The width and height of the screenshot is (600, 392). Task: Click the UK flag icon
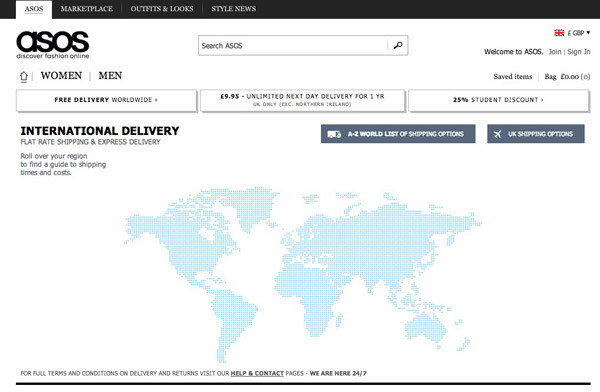(x=559, y=33)
